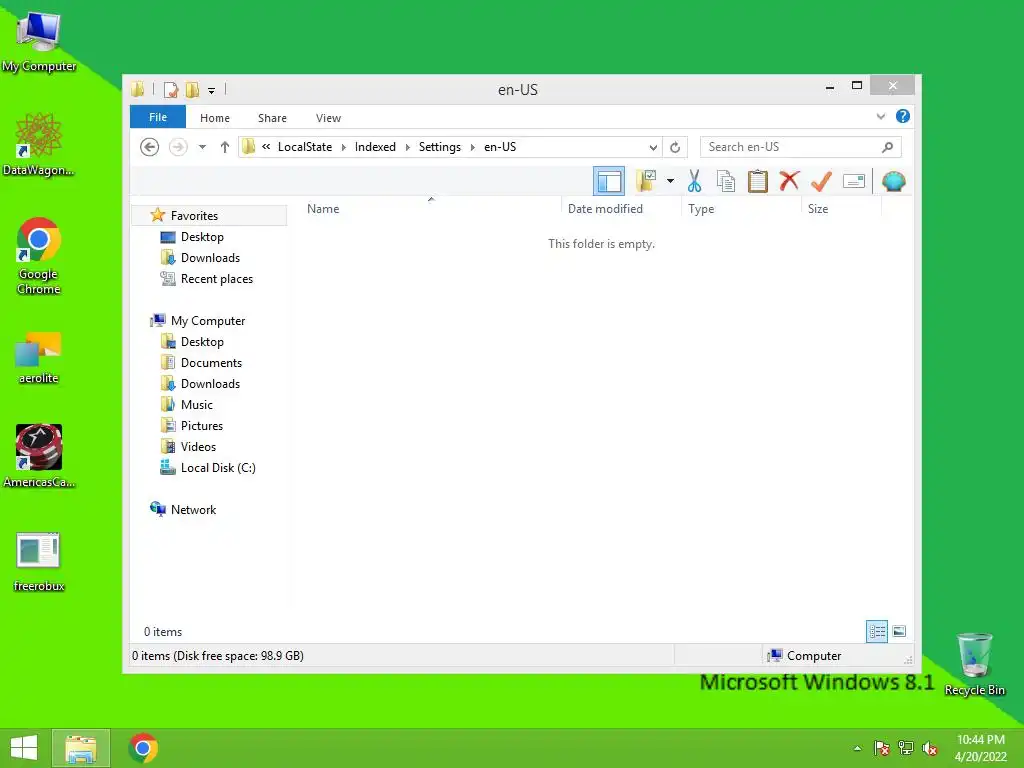Screen dimensions: 1024x768
Task: Go up one level with Up arrow
Action: click(x=225, y=147)
